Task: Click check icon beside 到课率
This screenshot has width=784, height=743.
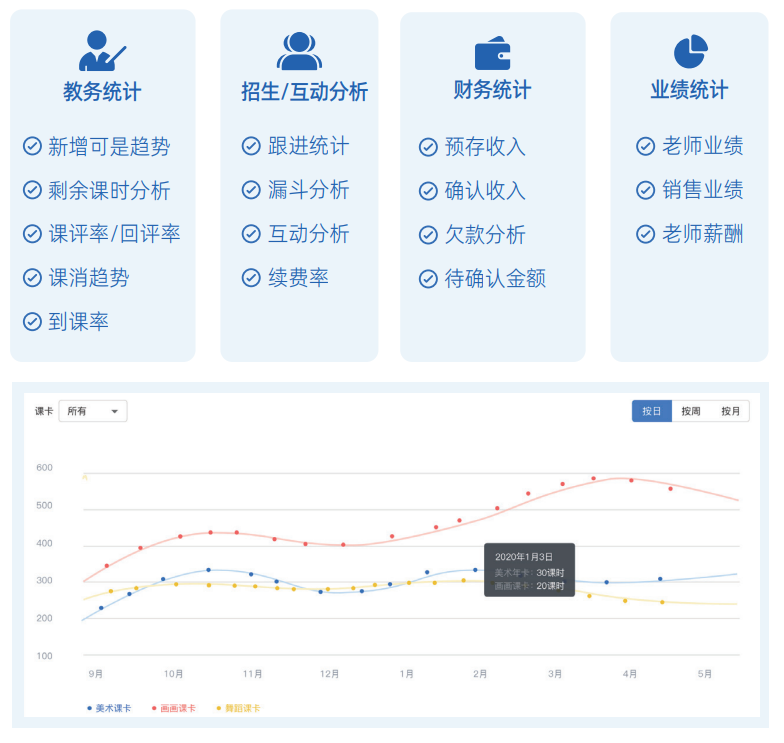Action: pyautogui.click(x=32, y=322)
